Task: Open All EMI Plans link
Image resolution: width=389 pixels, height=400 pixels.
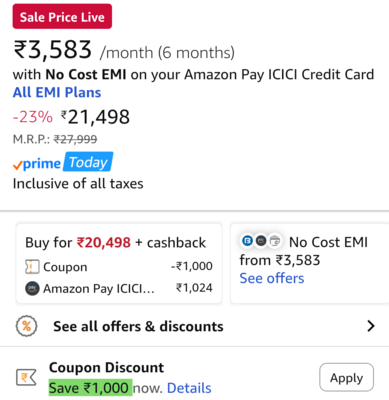Action: click(57, 92)
